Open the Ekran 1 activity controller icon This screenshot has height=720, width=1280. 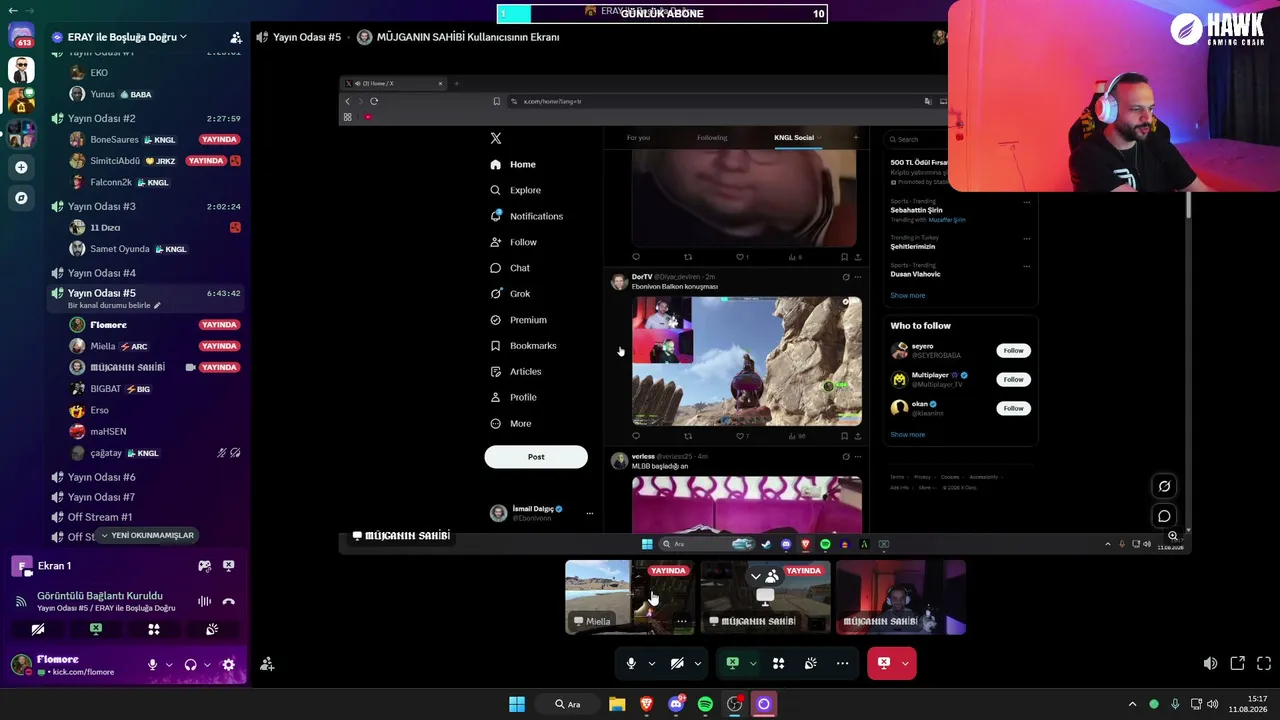coord(204,566)
